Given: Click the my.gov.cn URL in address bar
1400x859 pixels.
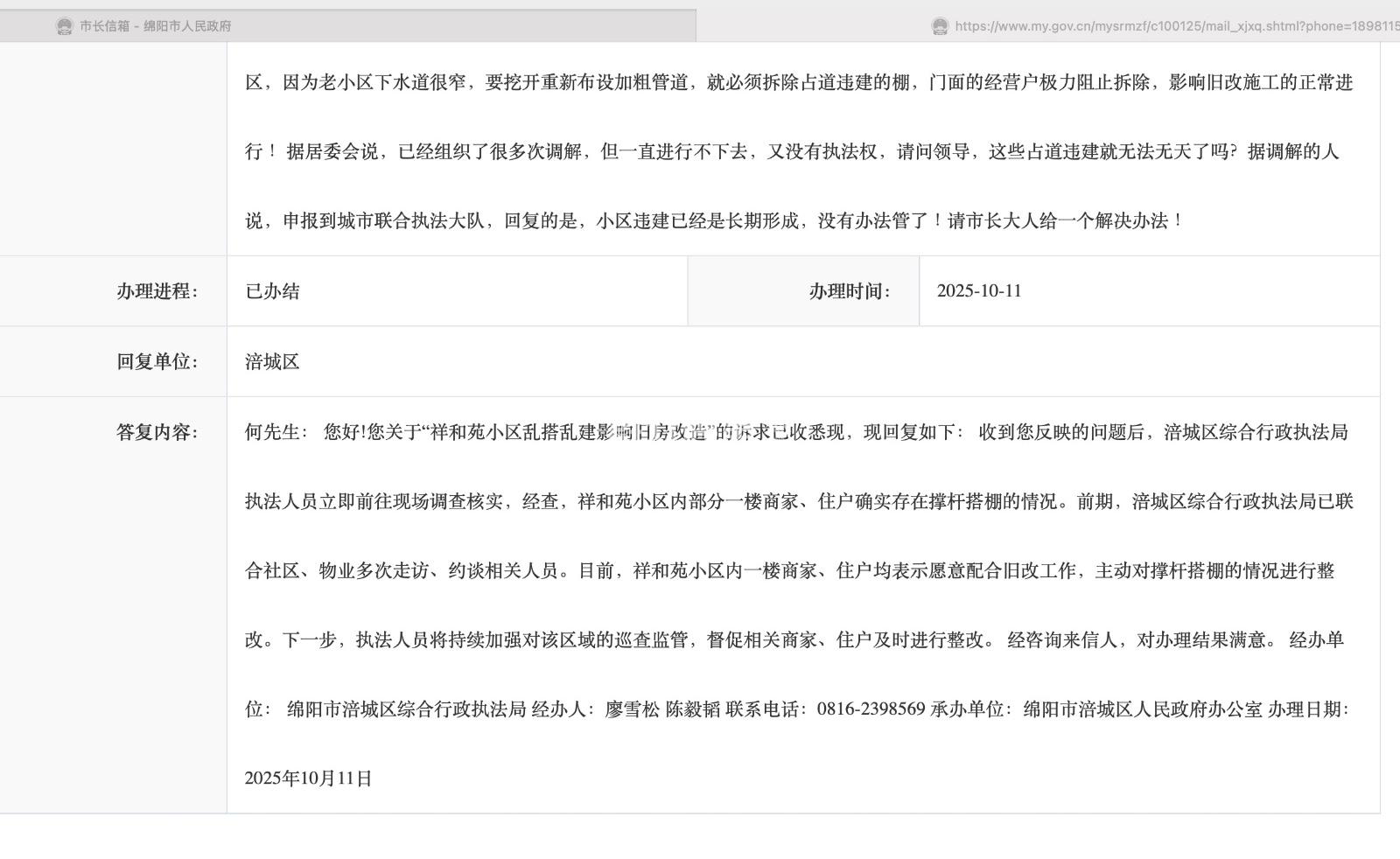Looking at the screenshot, I should tap(1172, 26).
